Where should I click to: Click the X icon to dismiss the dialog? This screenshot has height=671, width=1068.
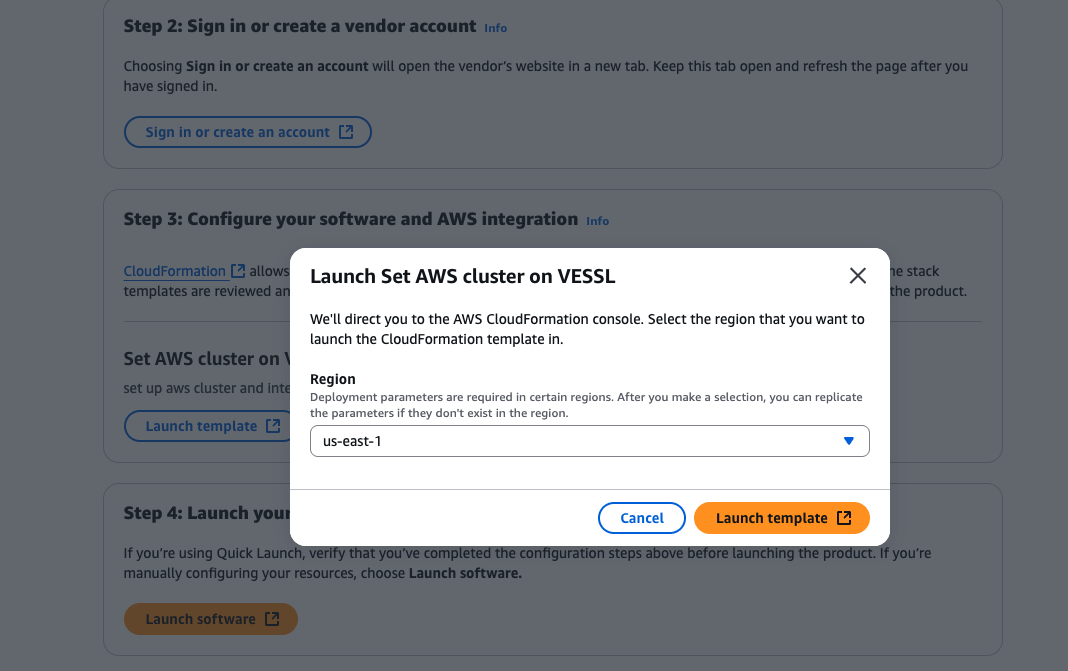tap(857, 276)
